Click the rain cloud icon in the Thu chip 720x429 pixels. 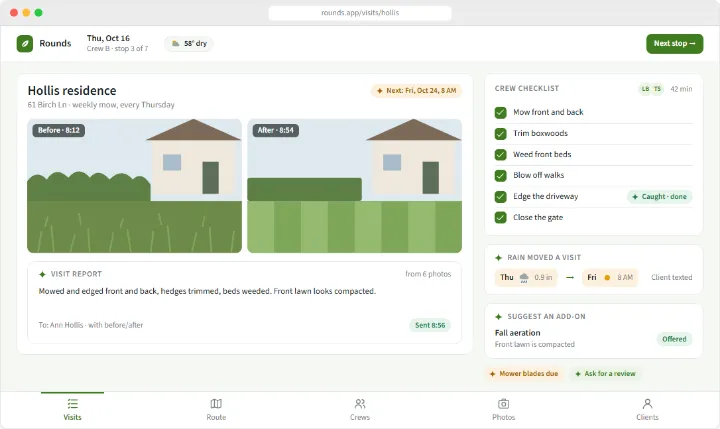(524, 277)
